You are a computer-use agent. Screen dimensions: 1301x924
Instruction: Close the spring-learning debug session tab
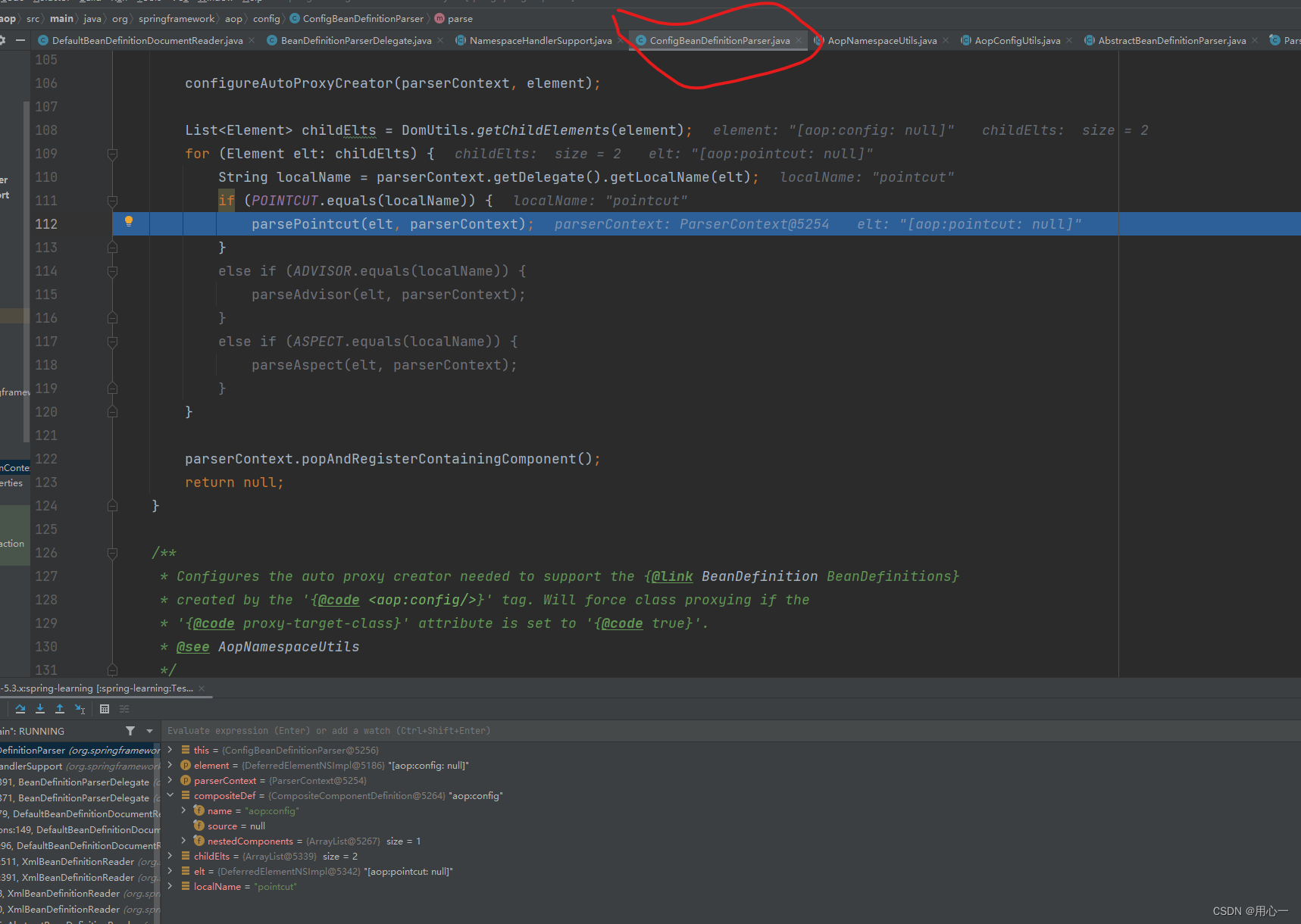pyautogui.click(x=202, y=688)
